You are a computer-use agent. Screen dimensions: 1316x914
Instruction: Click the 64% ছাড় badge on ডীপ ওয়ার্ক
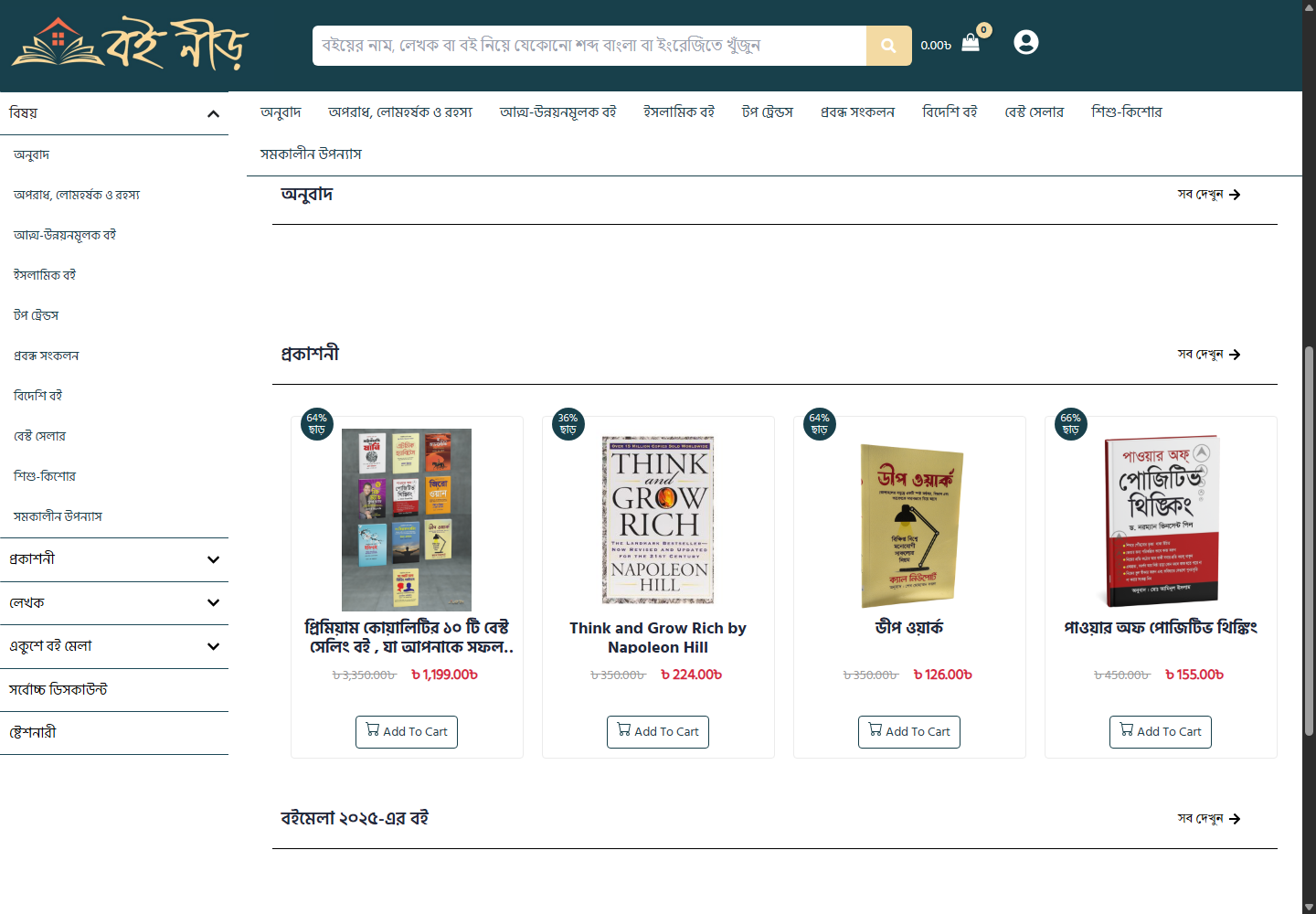tap(820, 424)
